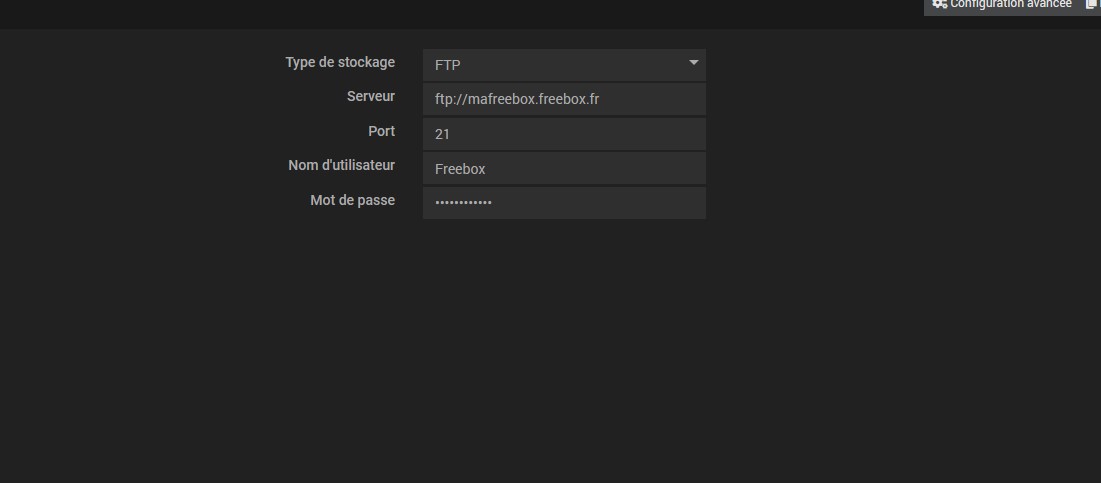Click the Port label text
This screenshot has height=483, width=1101.
(x=381, y=131)
